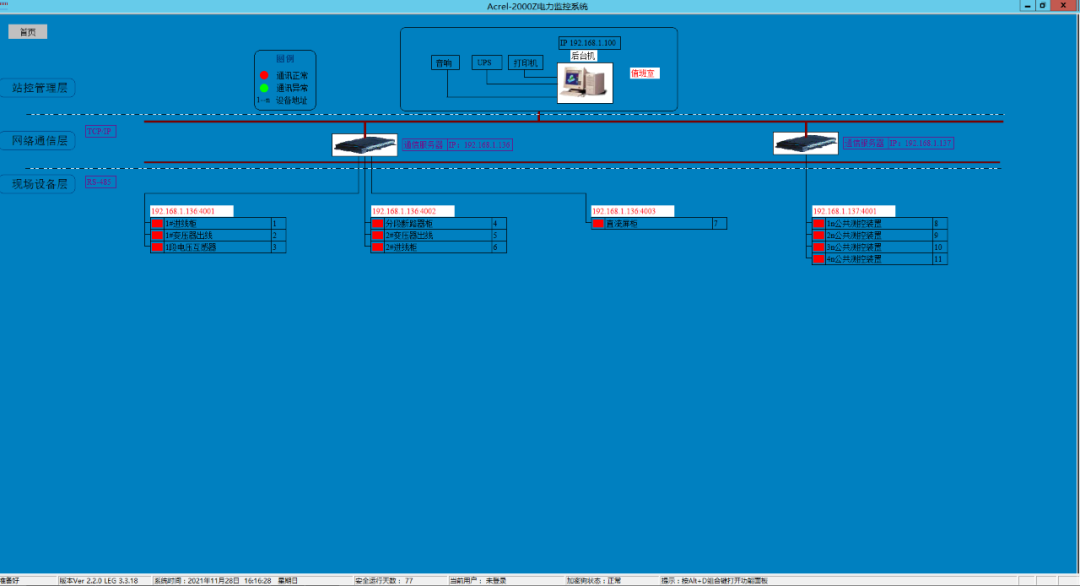Toggle the red status light of 1#进线柜
The height and width of the screenshot is (586, 1080).
156,223
